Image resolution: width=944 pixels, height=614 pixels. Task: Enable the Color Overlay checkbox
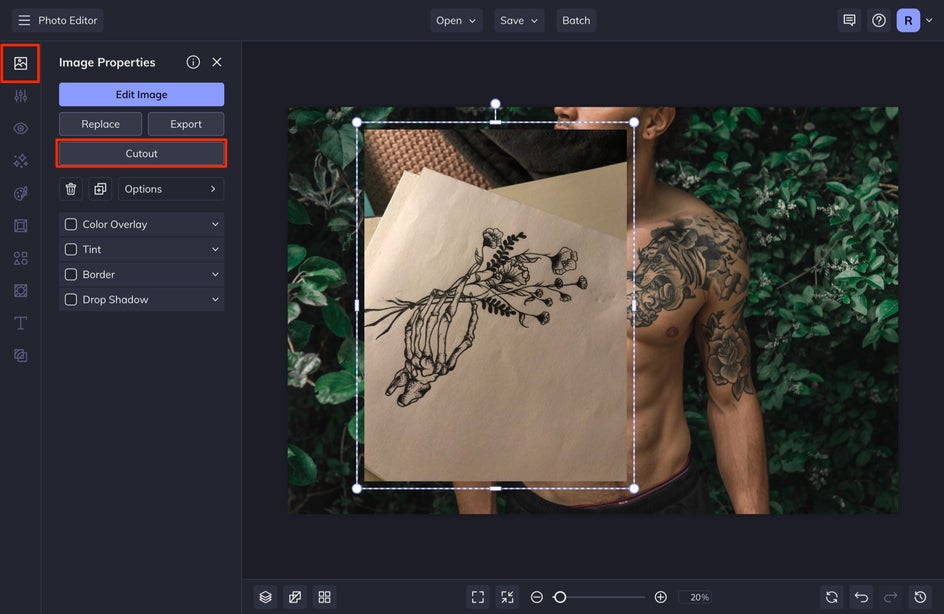pos(70,225)
